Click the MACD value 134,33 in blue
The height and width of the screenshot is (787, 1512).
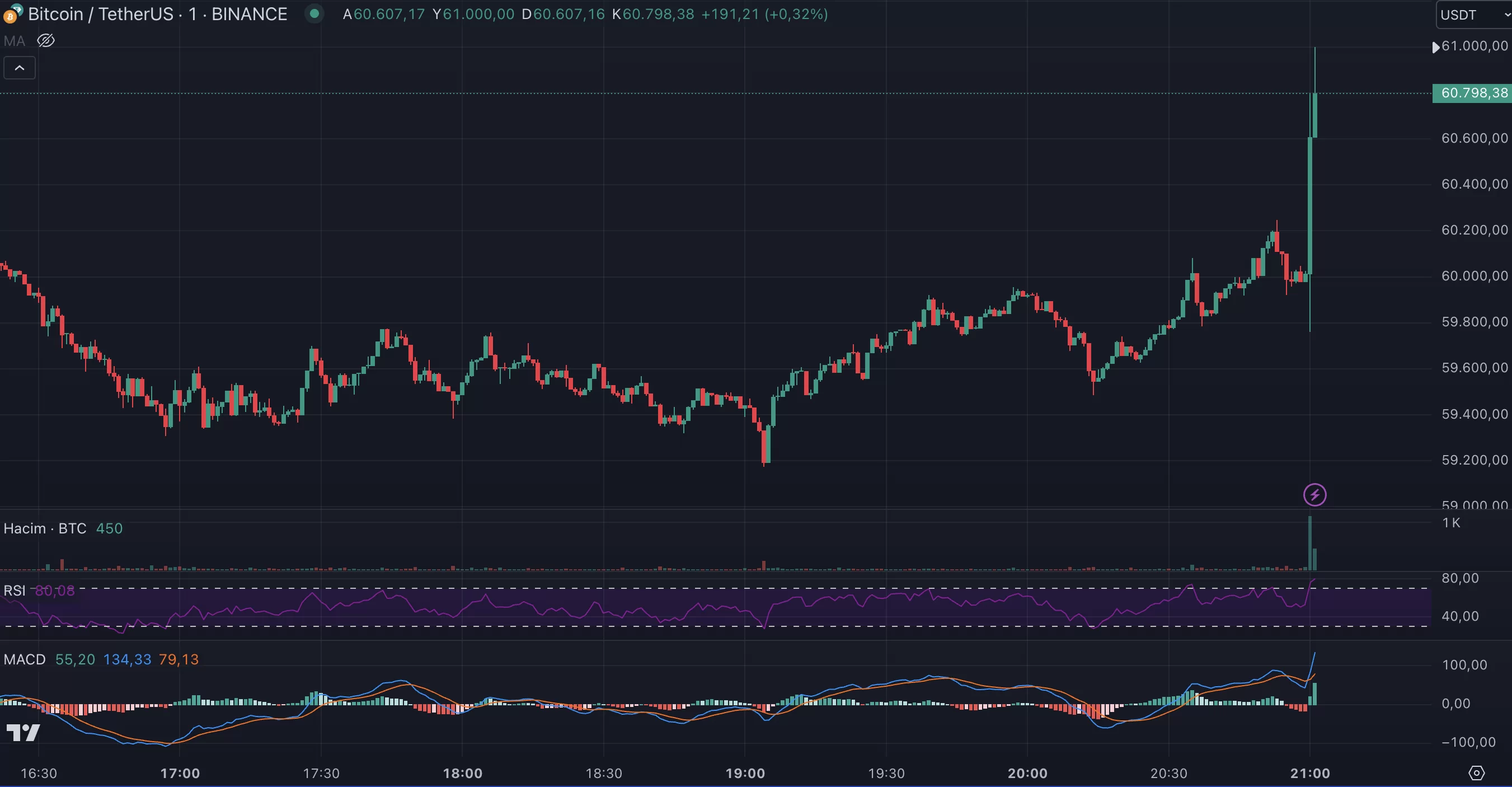127,659
